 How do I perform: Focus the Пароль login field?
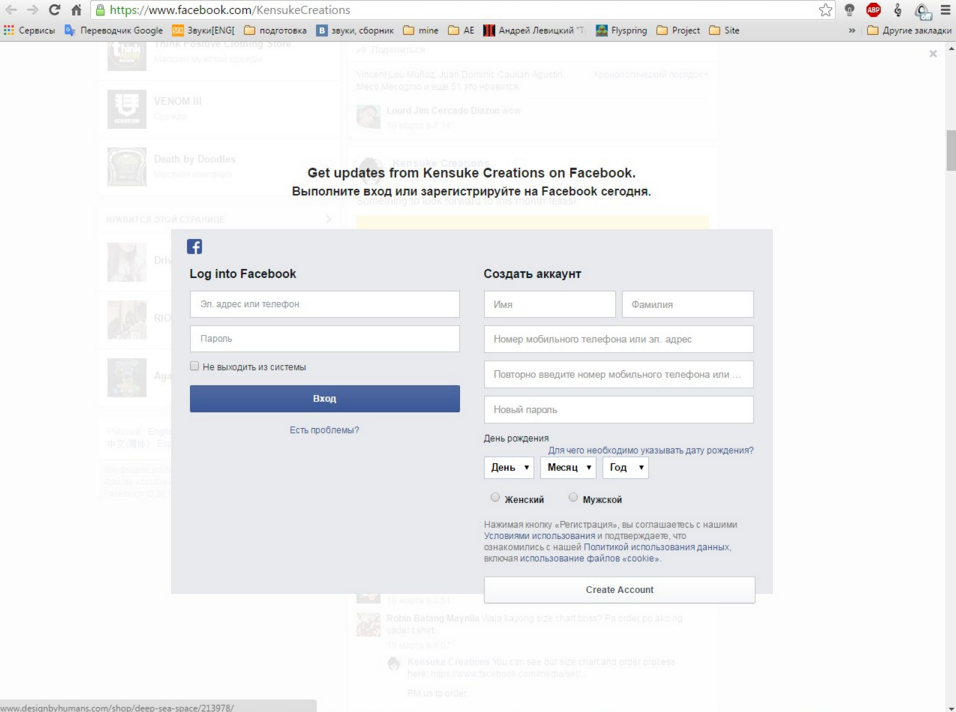coord(324,338)
